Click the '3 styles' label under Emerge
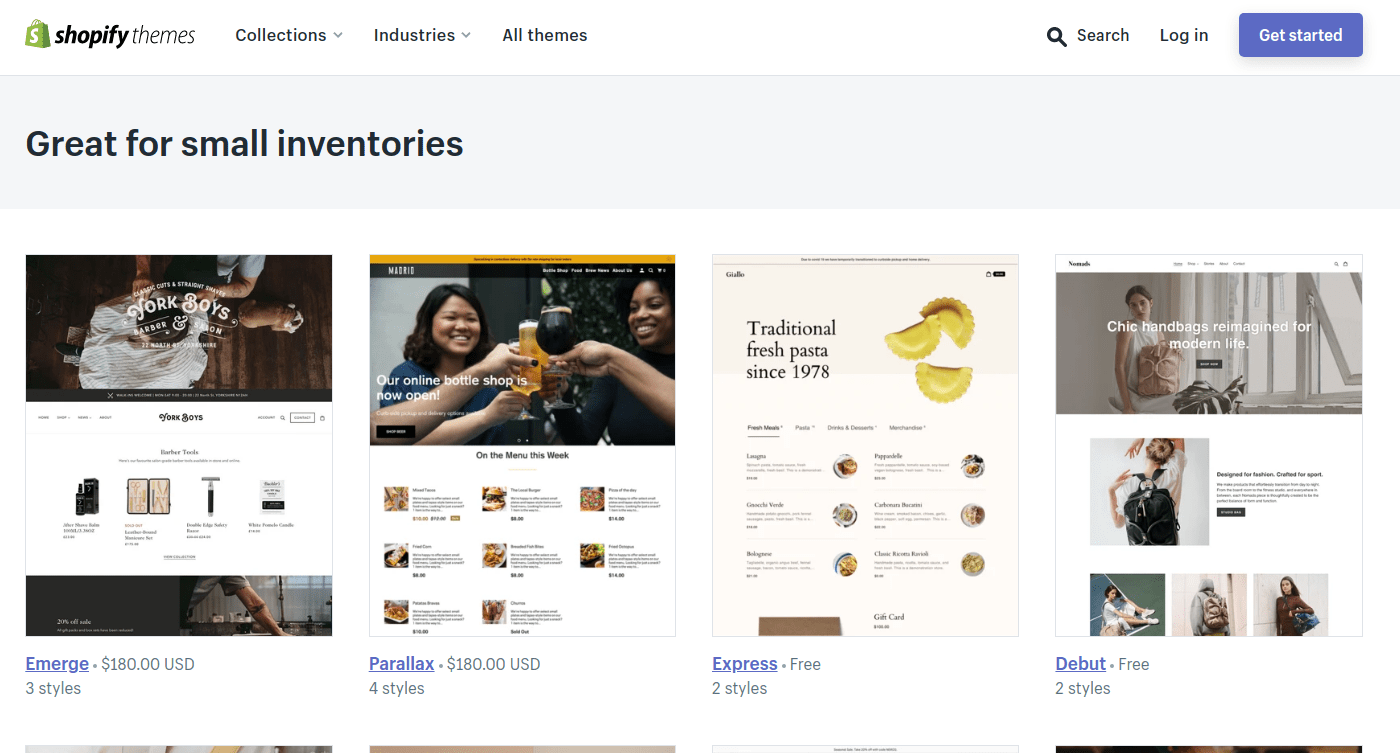The width and height of the screenshot is (1400, 753). pos(52,687)
